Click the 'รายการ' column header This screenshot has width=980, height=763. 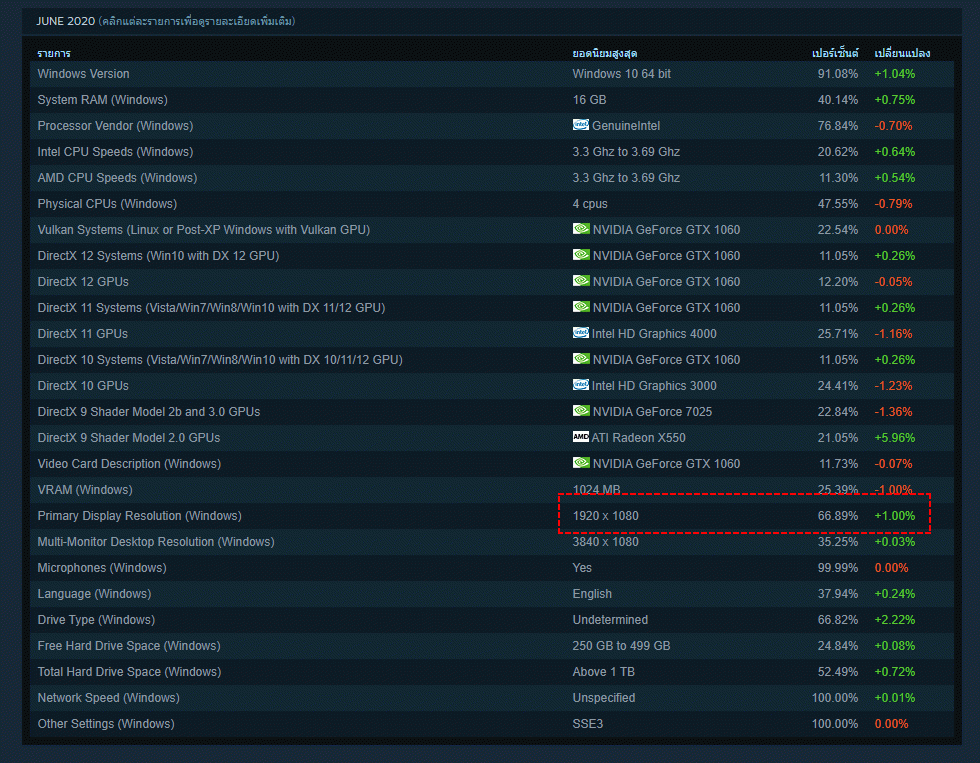pyautogui.click(x=54, y=53)
